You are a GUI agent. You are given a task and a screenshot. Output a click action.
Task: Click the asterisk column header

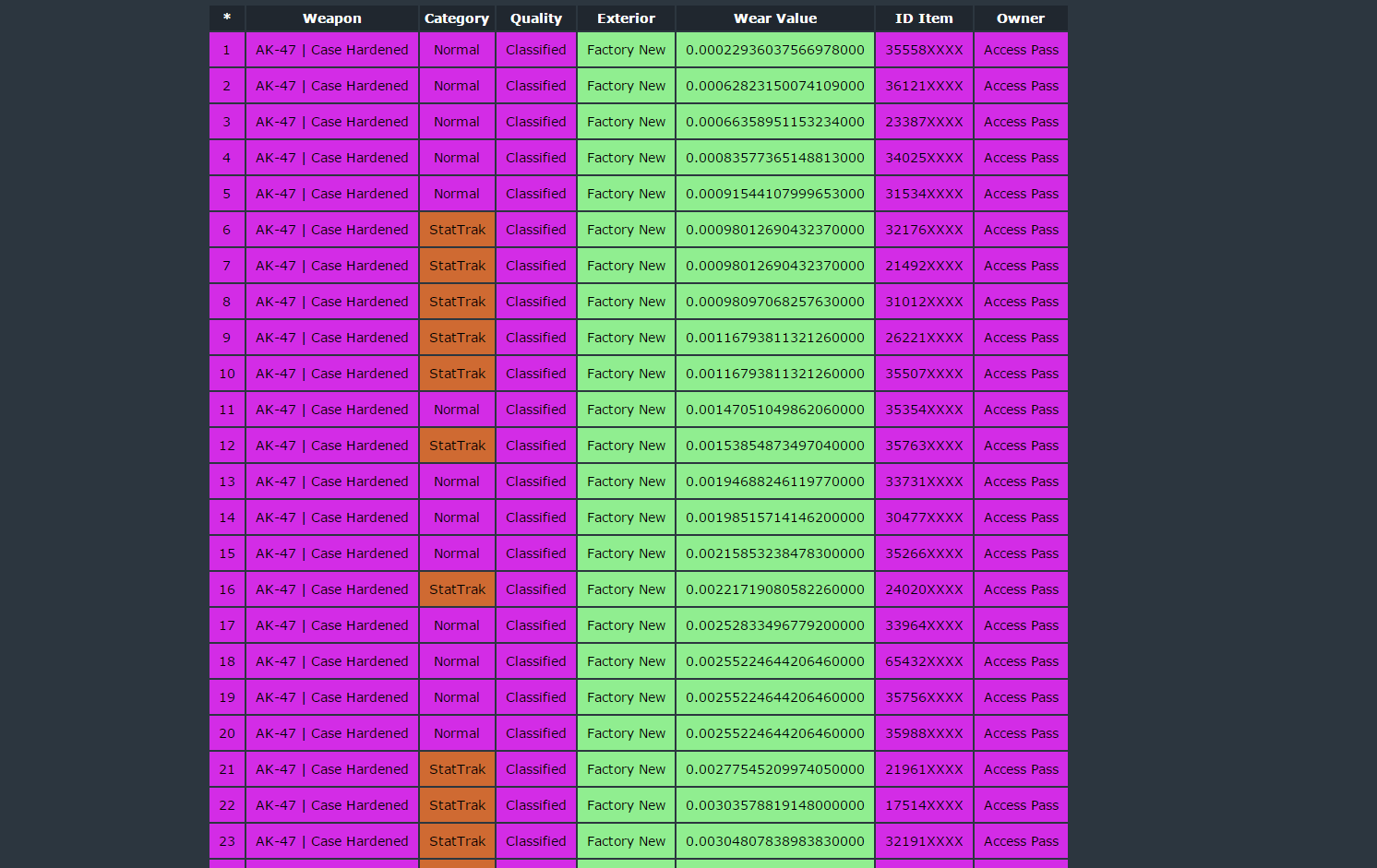pos(227,18)
